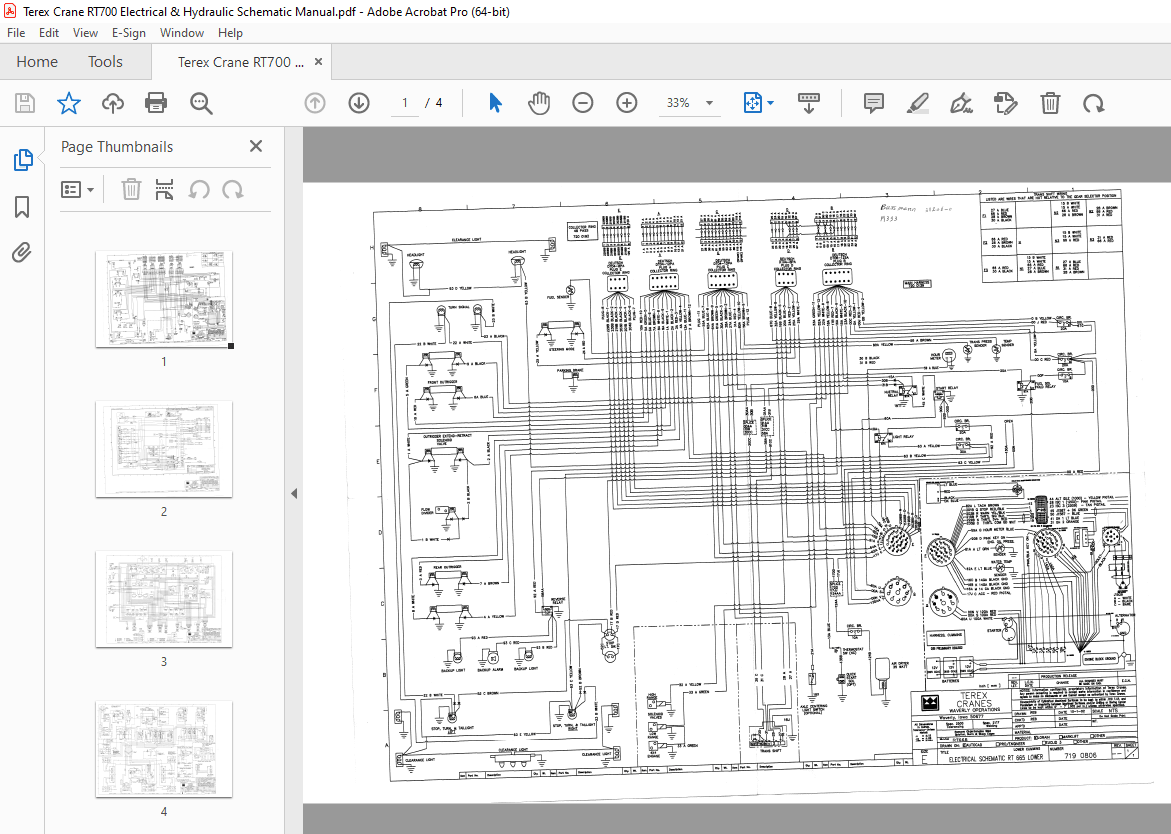The image size is (1171, 834).
Task: Select the Fill & Sign pencil icon
Action: [x=961, y=103]
